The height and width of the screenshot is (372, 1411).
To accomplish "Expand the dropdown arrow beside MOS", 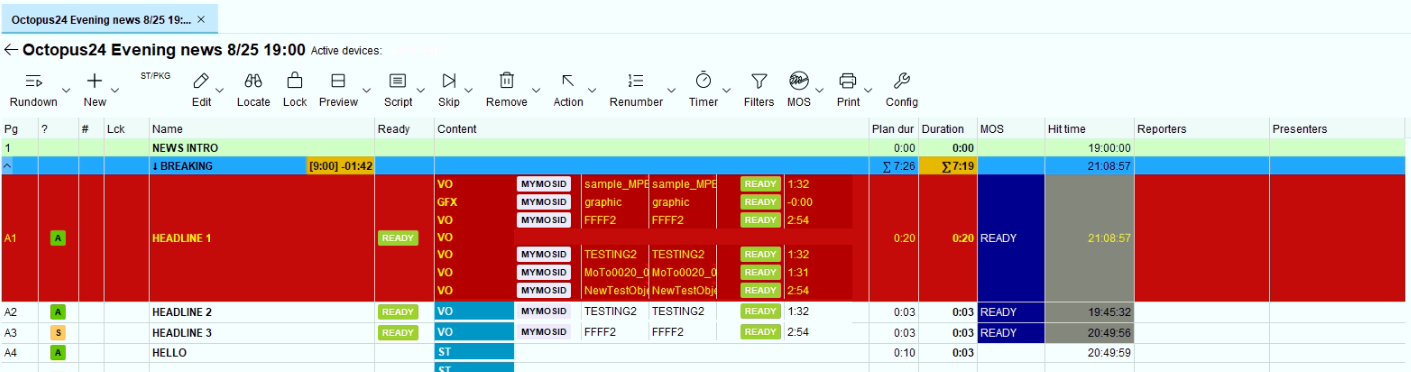I will pos(819,89).
